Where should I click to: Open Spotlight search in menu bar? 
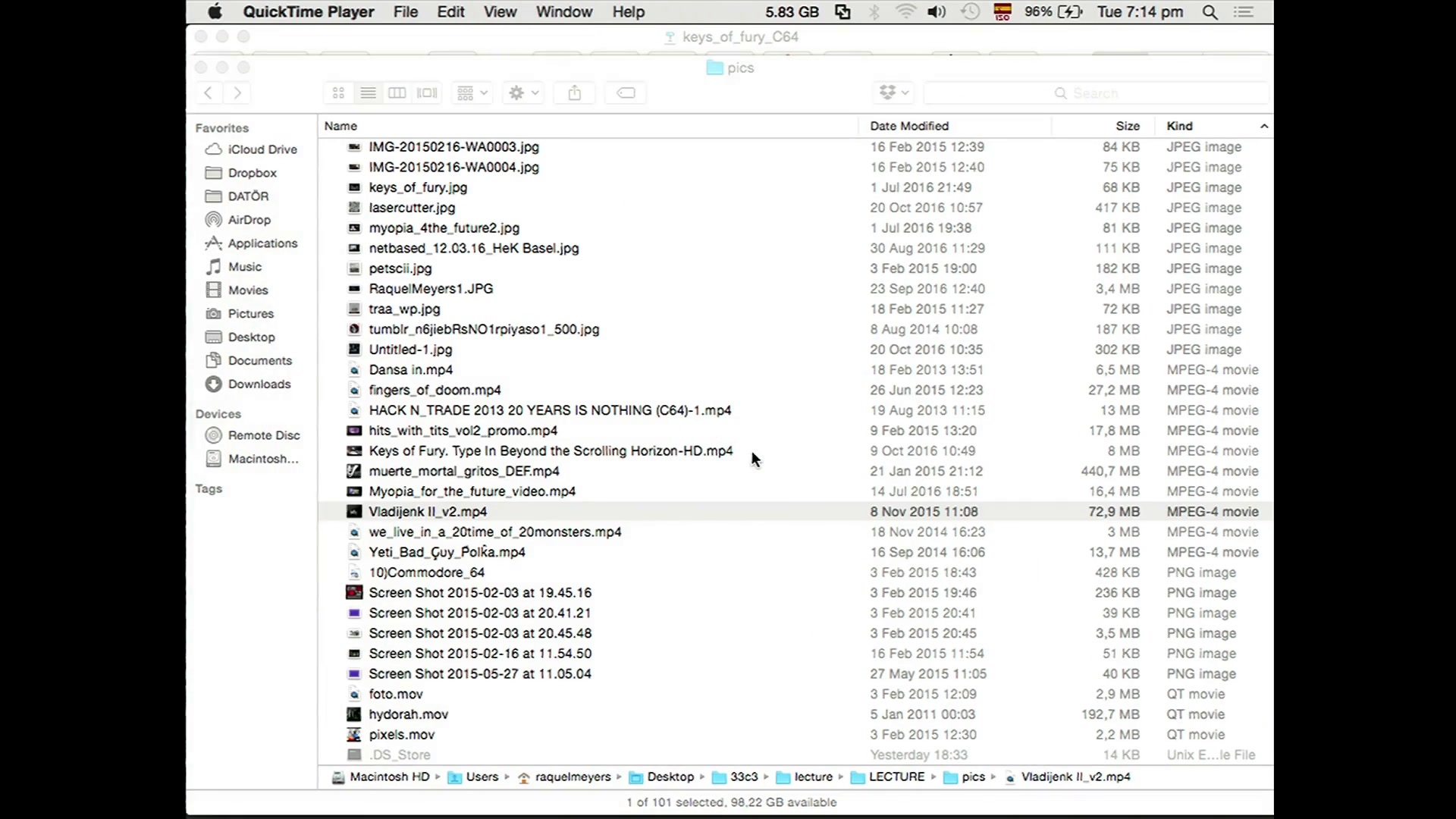pos(1210,12)
